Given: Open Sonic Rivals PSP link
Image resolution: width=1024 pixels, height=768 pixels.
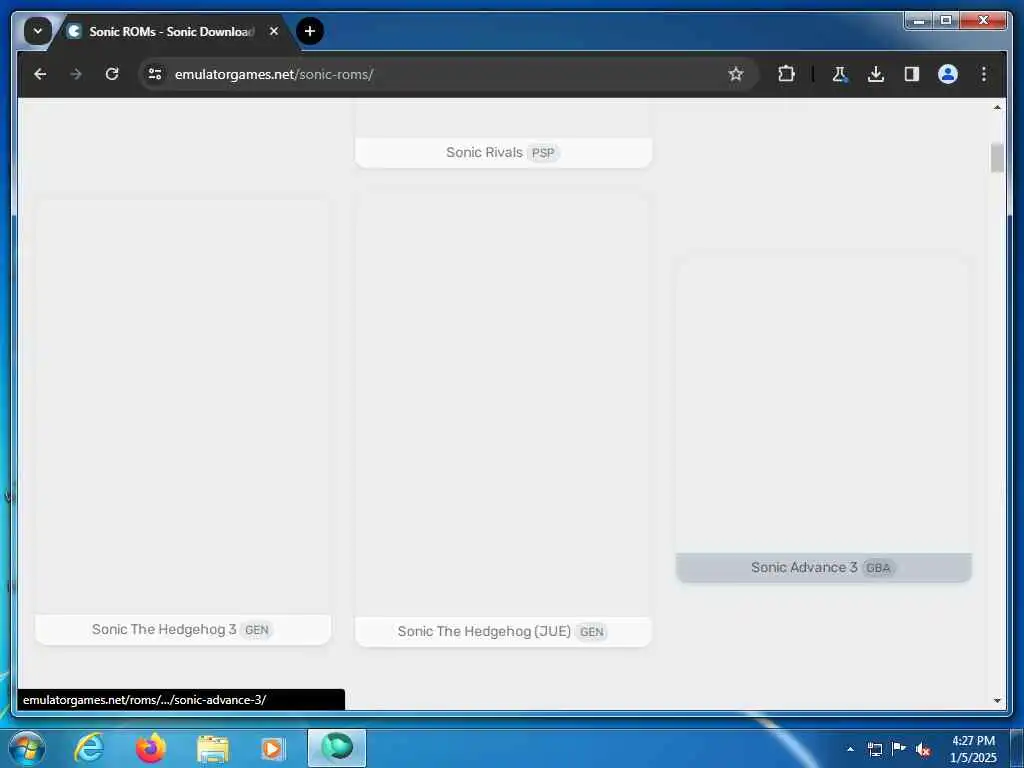Looking at the screenshot, I should 503,153.
